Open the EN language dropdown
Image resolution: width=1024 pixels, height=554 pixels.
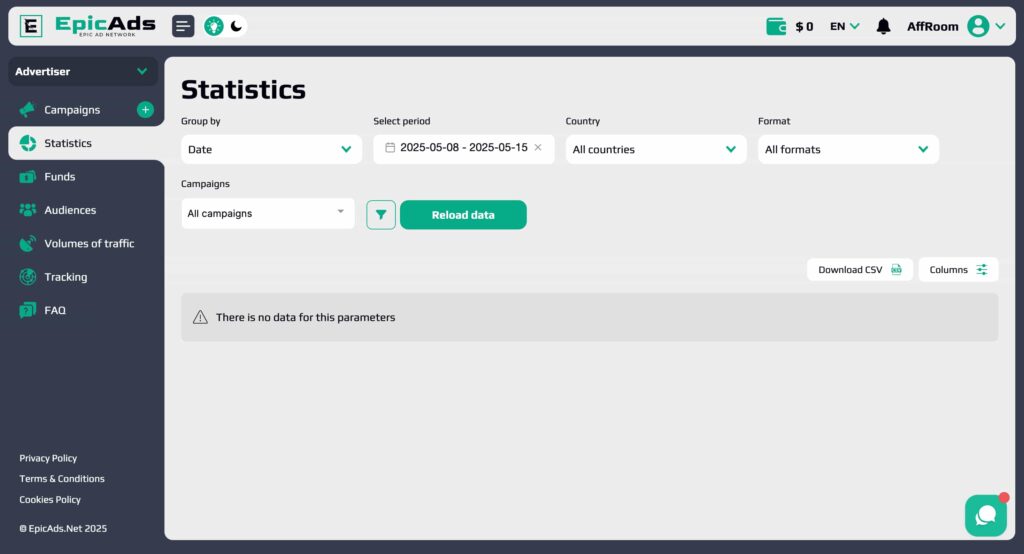[x=844, y=26]
